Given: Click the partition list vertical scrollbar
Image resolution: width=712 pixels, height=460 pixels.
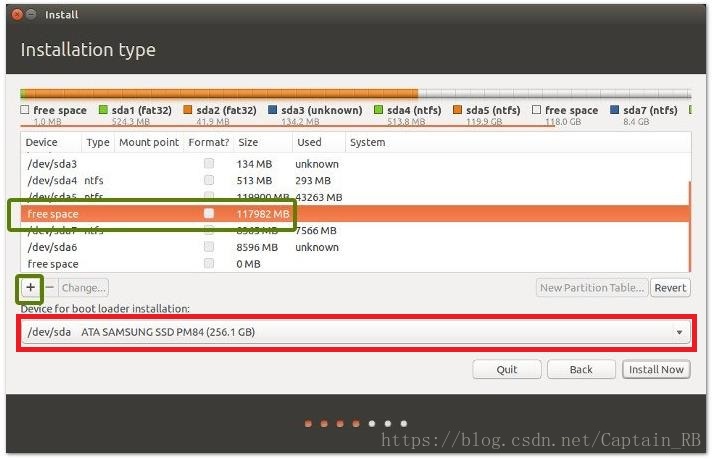Looking at the screenshot, I should (x=690, y=226).
